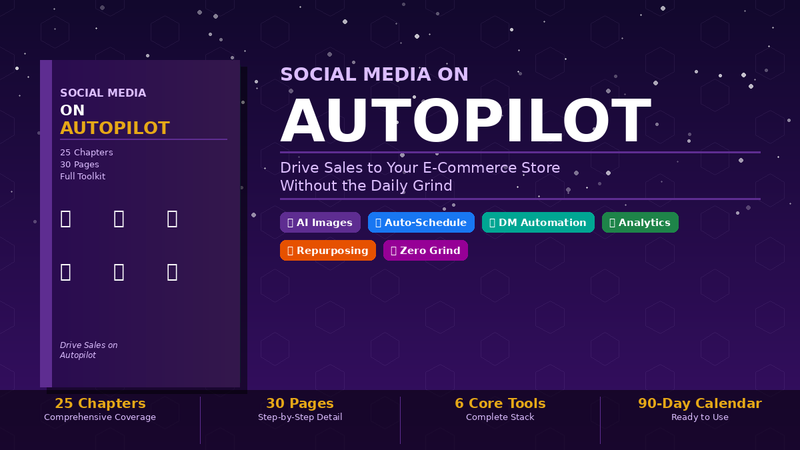Click the '25 Chapters' stat in bottom bar

[100, 403]
